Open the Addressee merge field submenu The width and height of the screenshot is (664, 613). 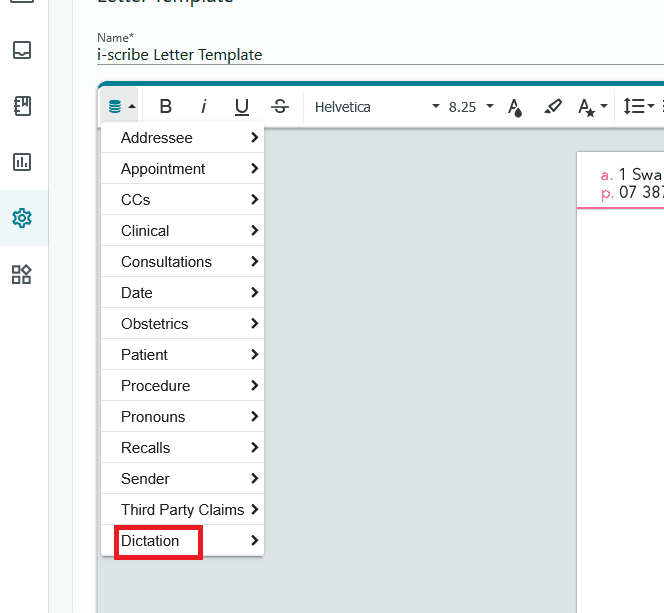[x=183, y=138]
